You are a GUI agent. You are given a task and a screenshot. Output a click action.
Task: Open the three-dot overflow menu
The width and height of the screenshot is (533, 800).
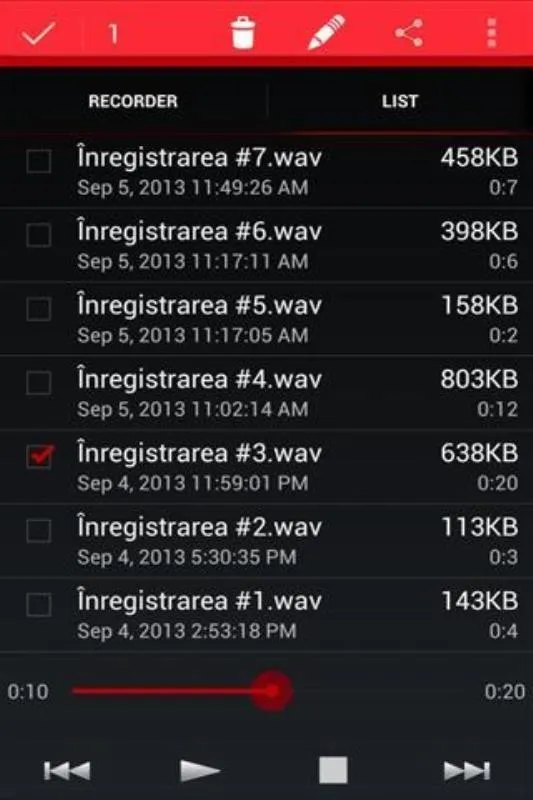coord(491,33)
